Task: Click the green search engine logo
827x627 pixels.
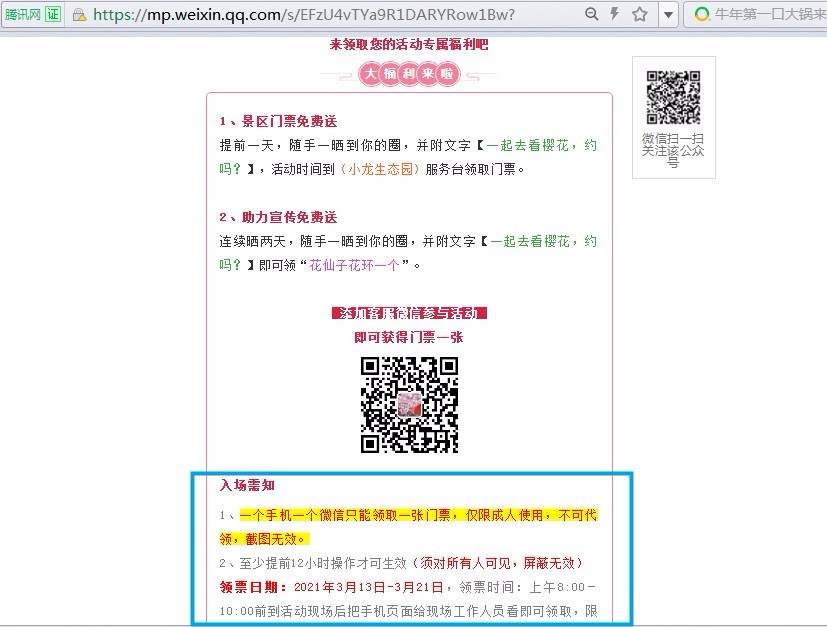Action: click(x=702, y=14)
